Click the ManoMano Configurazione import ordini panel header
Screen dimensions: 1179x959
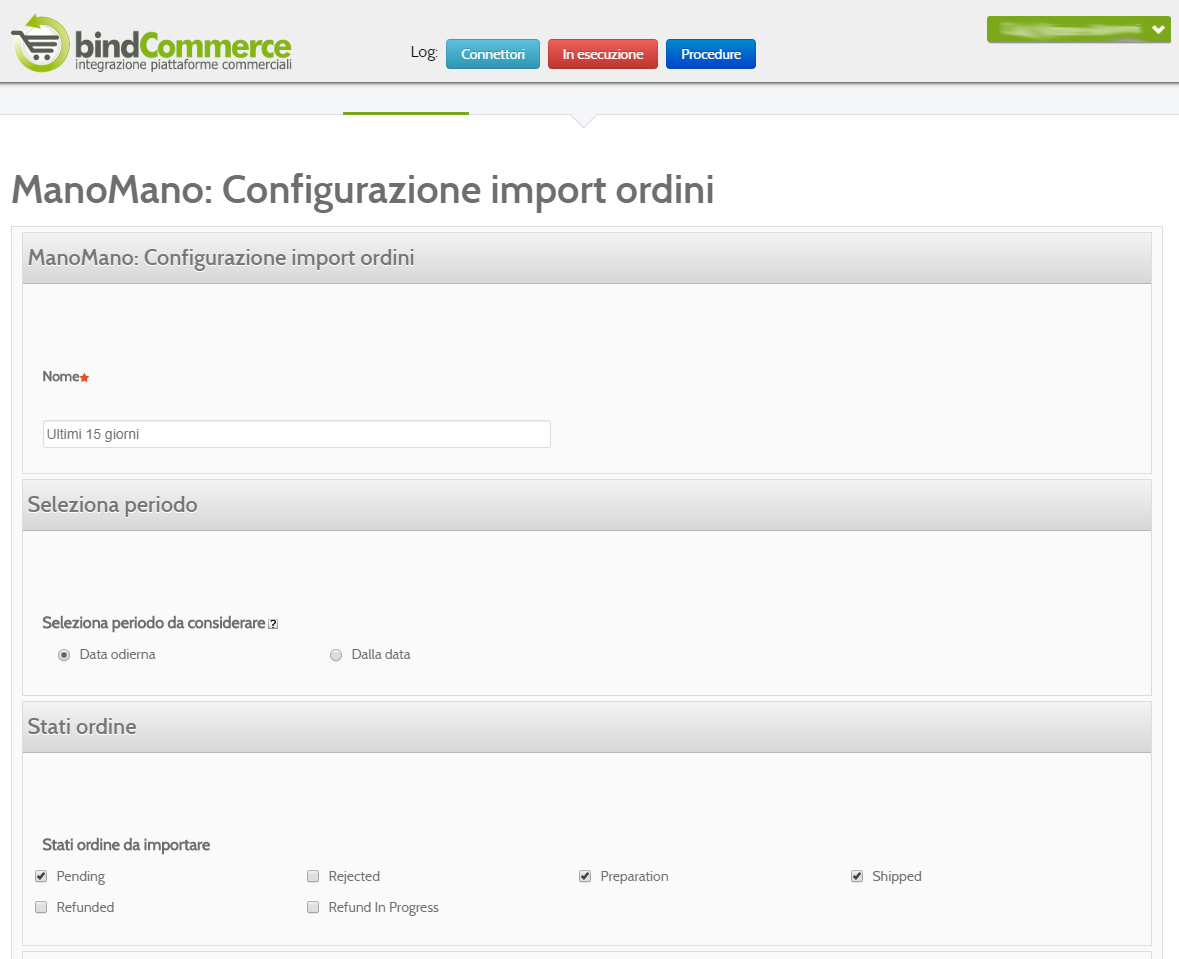click(x=586, y=258)
